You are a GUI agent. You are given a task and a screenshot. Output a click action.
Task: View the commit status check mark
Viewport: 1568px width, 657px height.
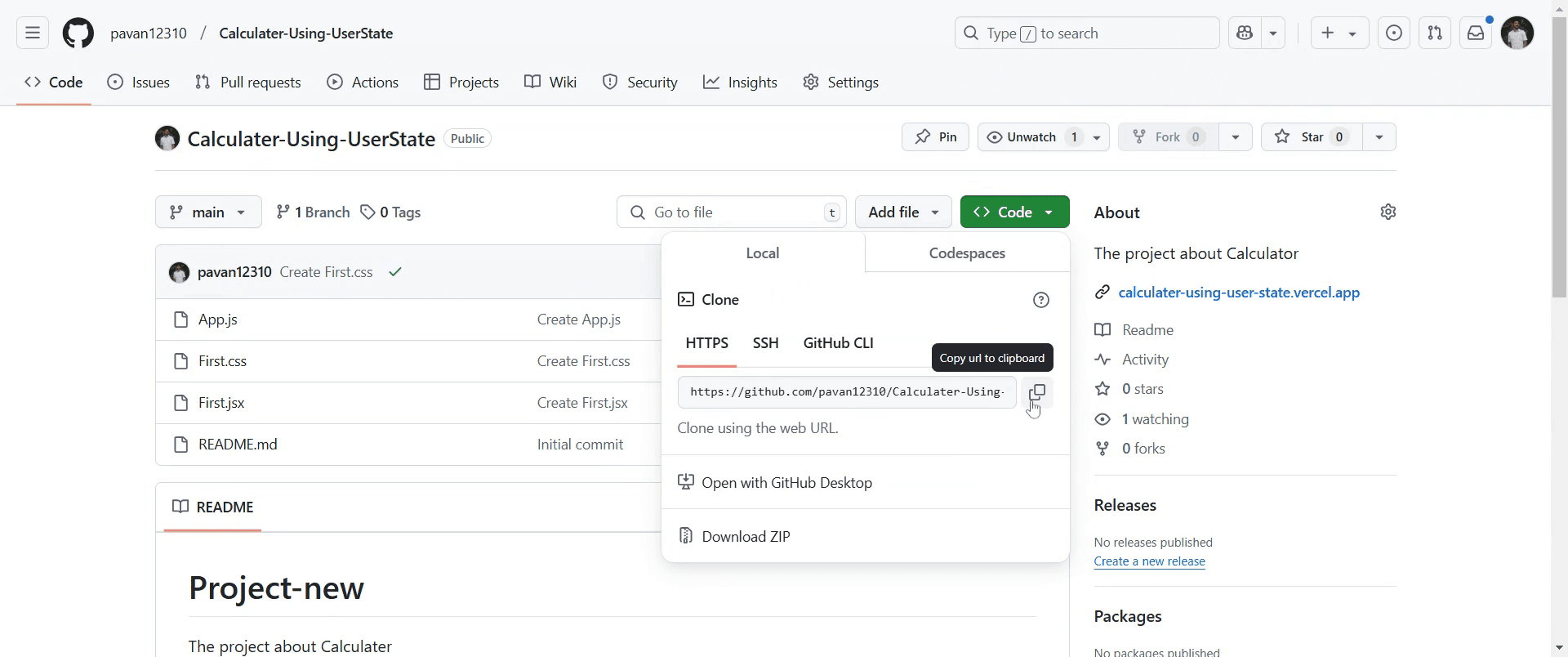pyautogui.click(x=395, y=272)
